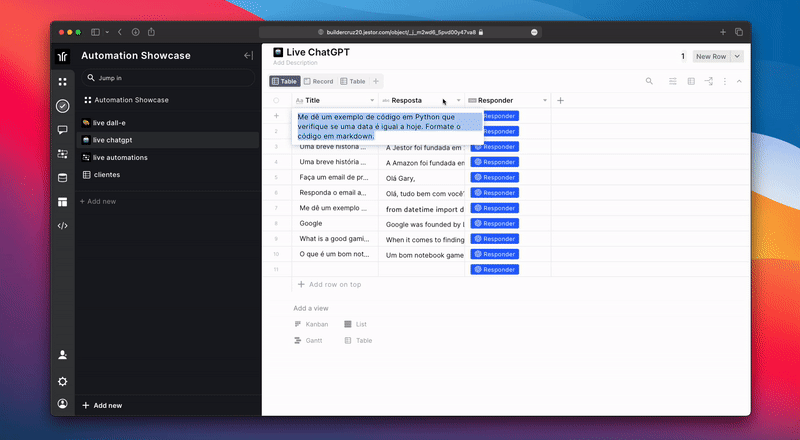Open the dashboard layout icon in left rail
Image resolution: width=800 pixels, height=440 pixels.
click(63, 202)
